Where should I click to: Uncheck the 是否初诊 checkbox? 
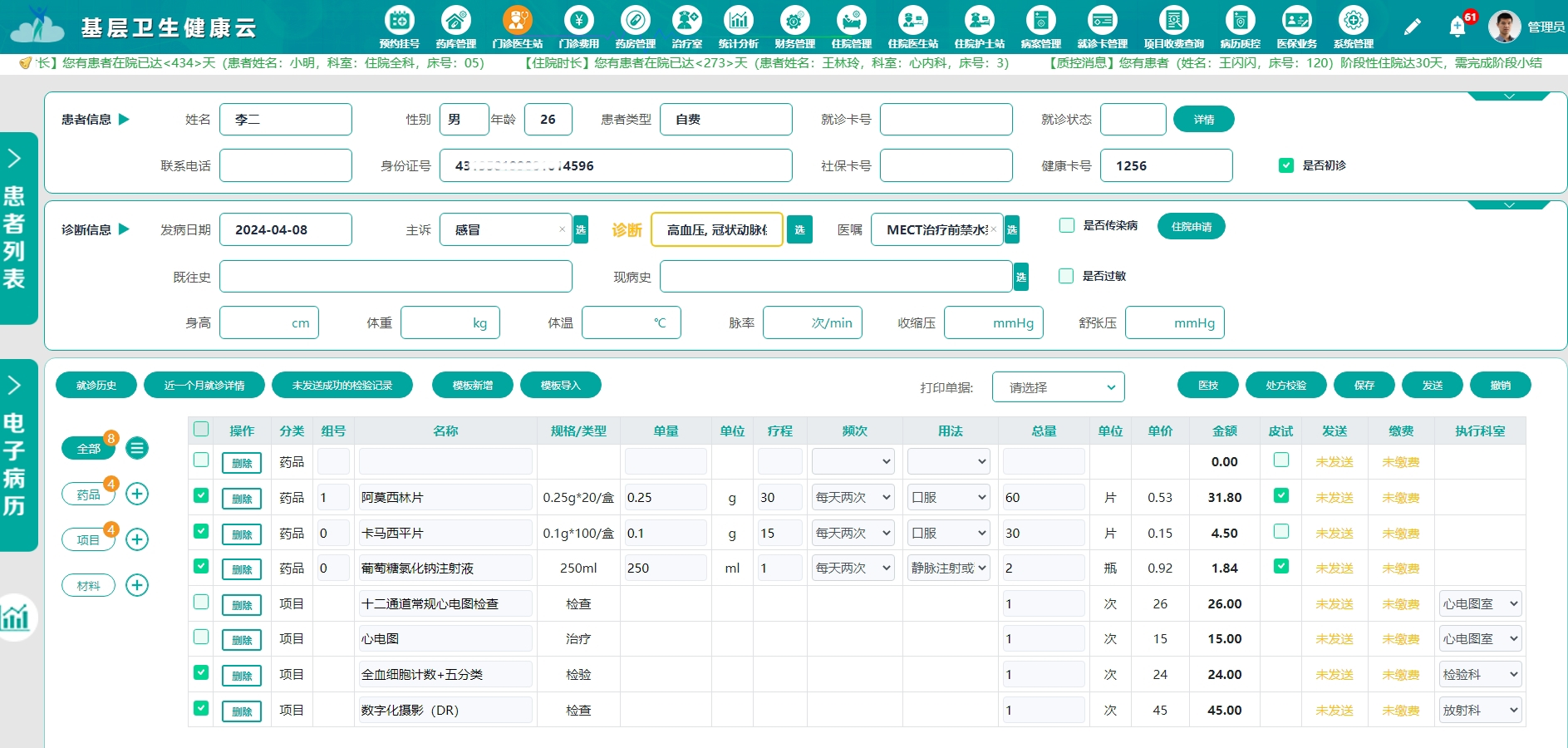tap(1286, 165)
